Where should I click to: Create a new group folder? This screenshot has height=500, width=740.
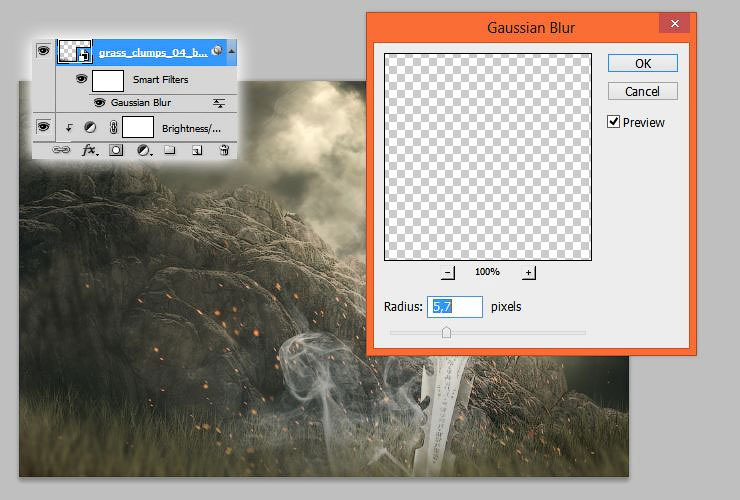(169, 150)
